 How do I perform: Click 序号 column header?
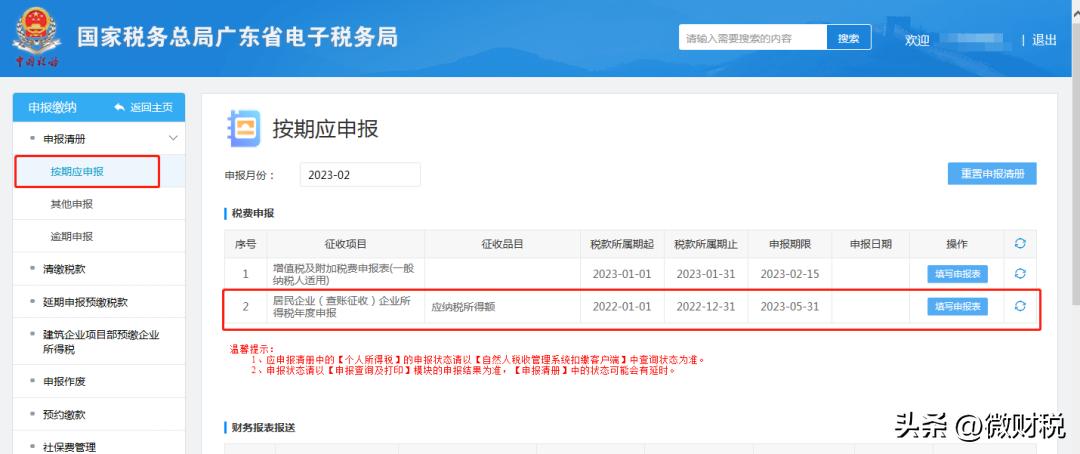pos(245,244)
